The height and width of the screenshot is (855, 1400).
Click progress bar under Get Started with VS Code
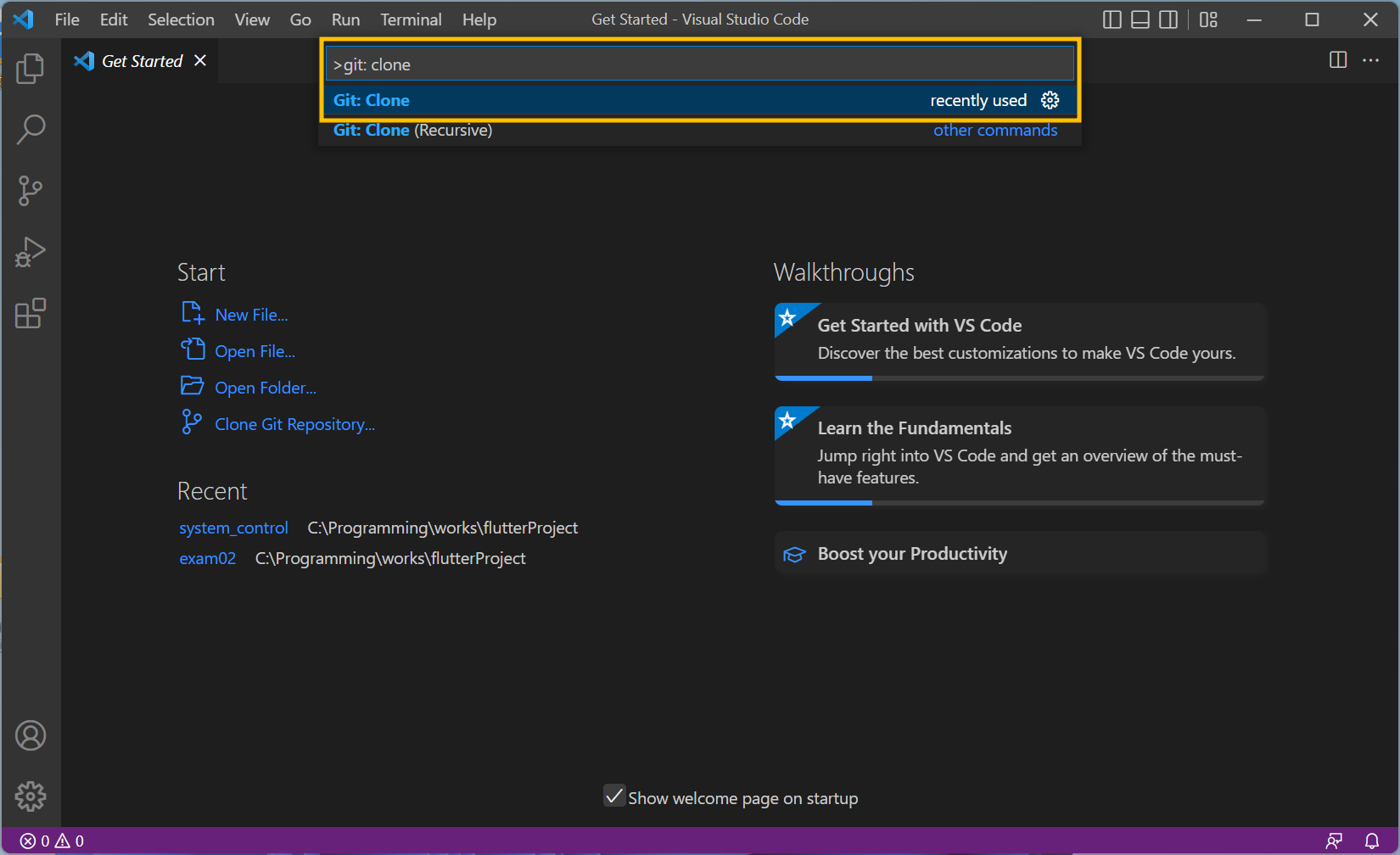(x=1020, y=378)
